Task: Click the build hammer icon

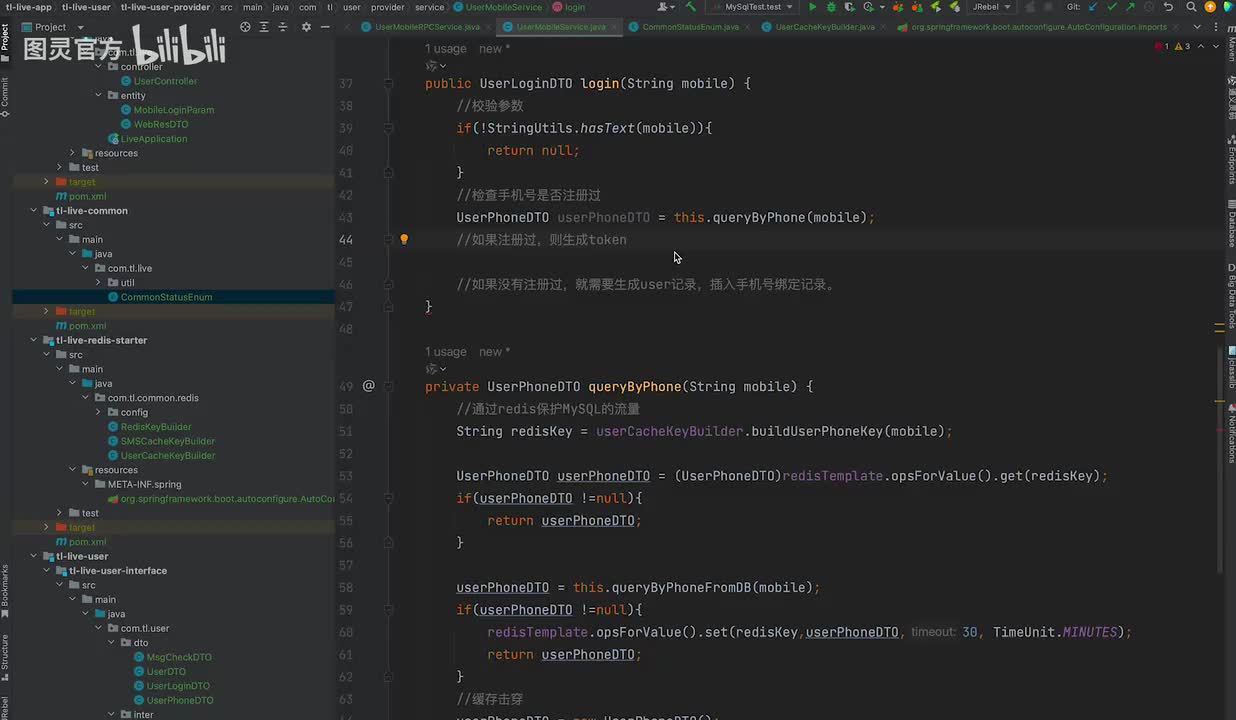Action: click(x=690, y=7)
